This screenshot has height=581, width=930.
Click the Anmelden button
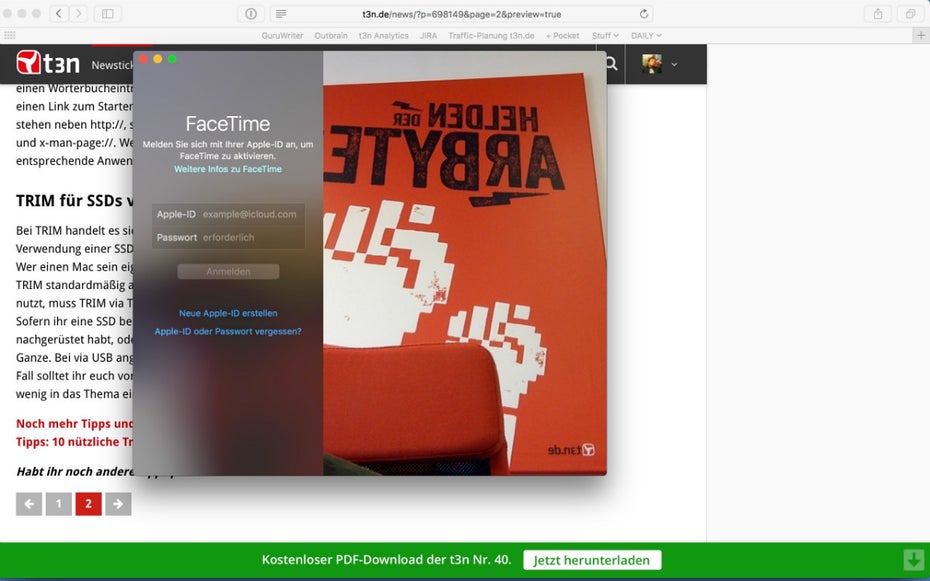coord(228,272)
